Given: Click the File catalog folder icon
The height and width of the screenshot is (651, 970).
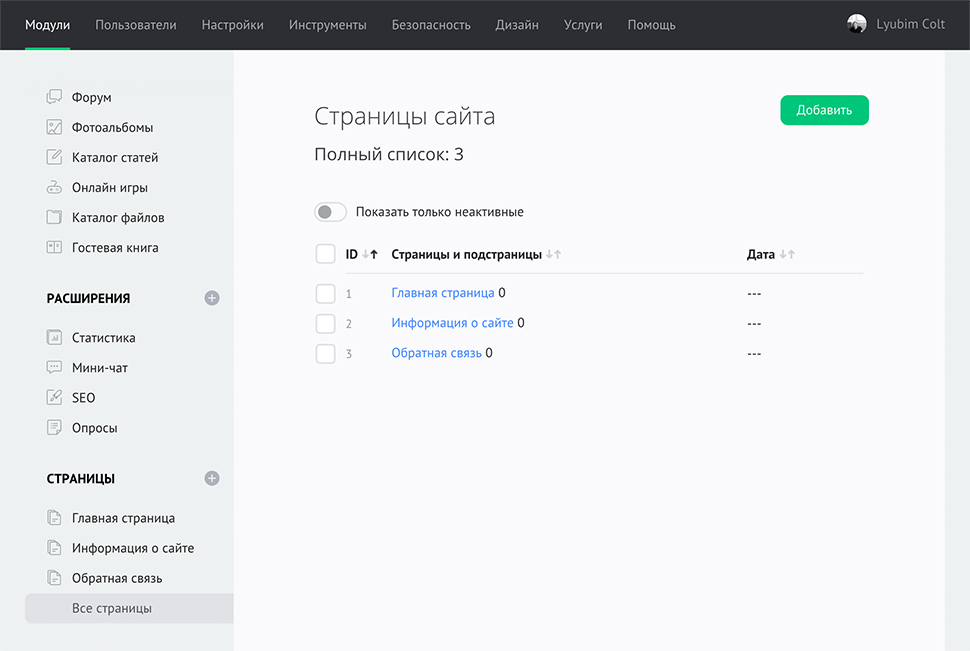Looking at the screenshot, I should tap(54, 218).
